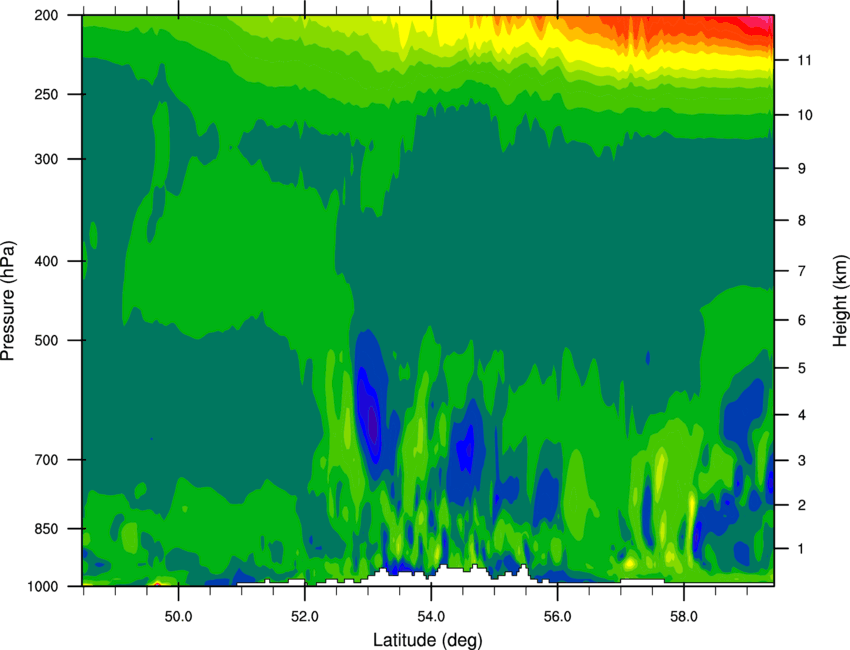850x650 pixels.
Task: Click height tick label 8
Action: point(802,221)
